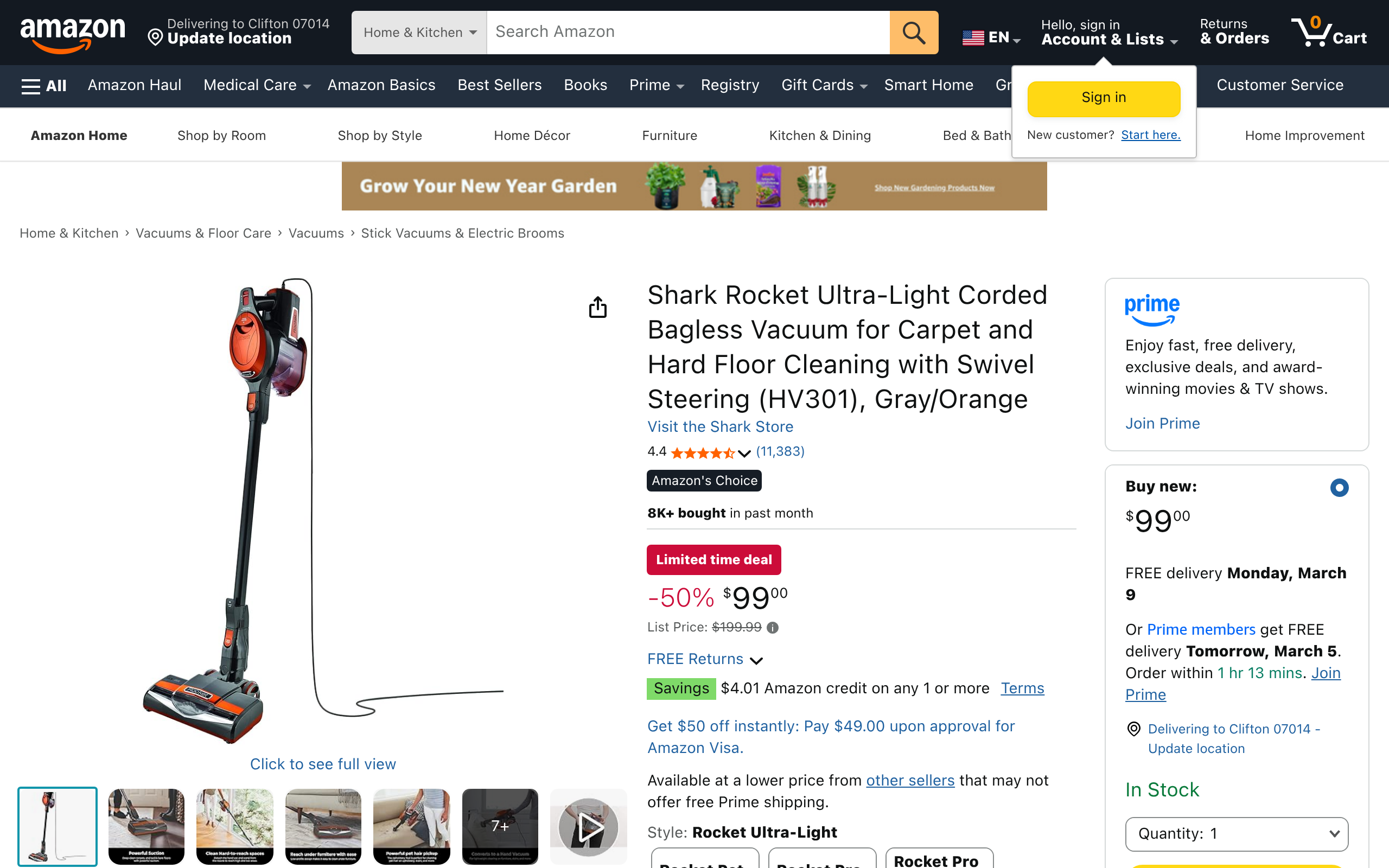Expand the star ratings breakdown chevron
1389x868 pixels.
[744, 454]
